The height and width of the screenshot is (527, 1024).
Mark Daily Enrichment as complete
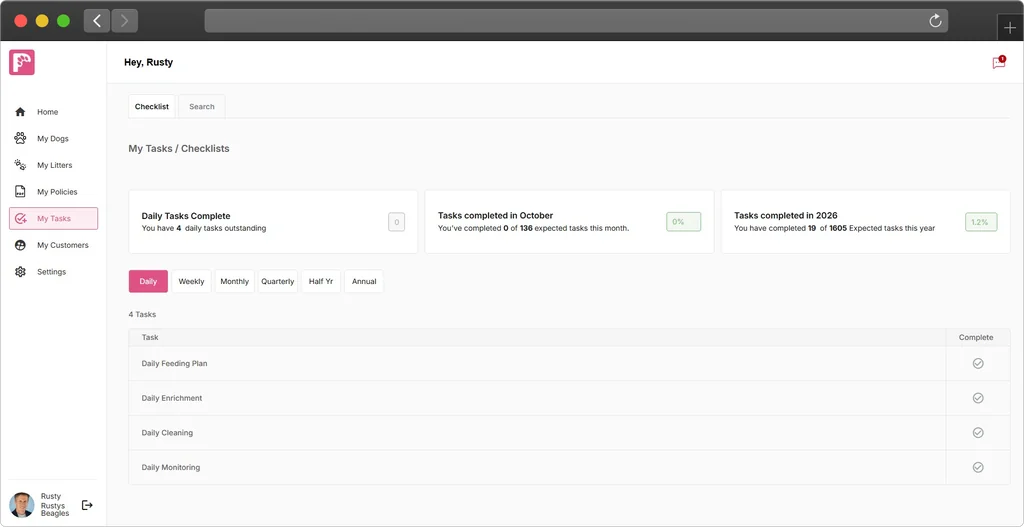(978, 398)
